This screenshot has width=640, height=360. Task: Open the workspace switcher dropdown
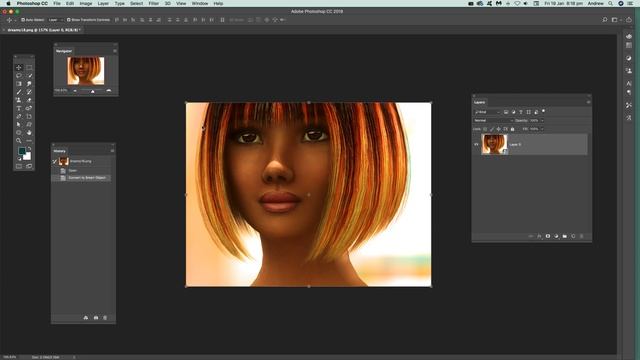(616, 20)
